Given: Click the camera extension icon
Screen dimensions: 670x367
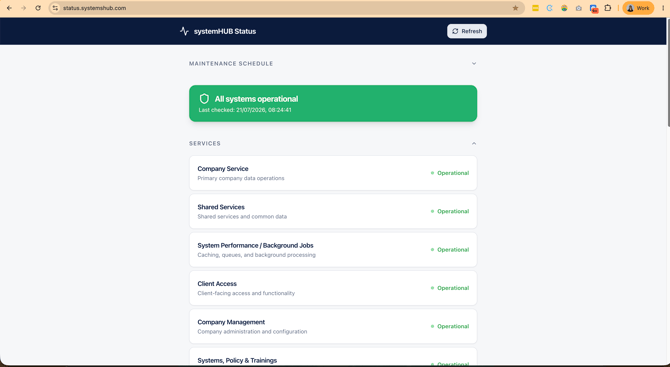Looking at the screenshot, I should coord(579,8).
